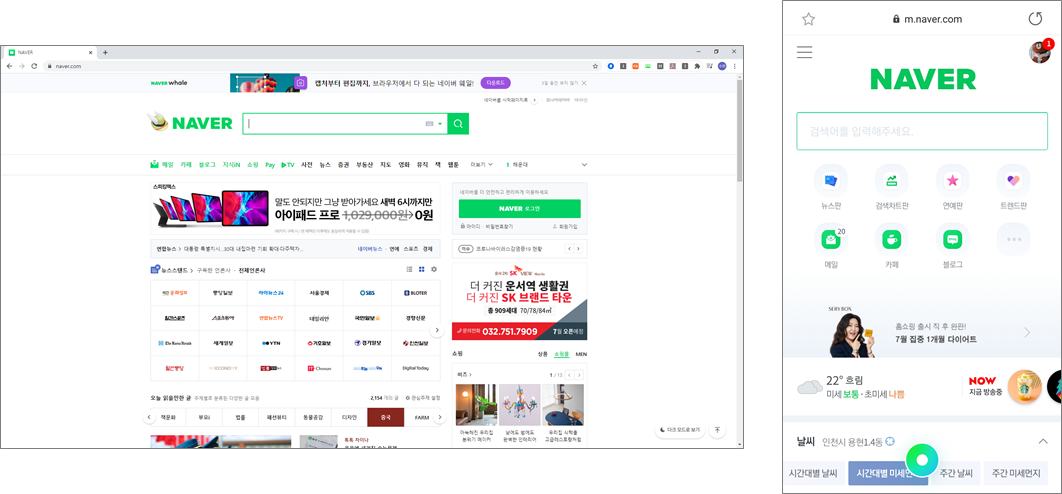Open the 비밀번호찾기 link

pyautogui.click(x=498, y=226)
